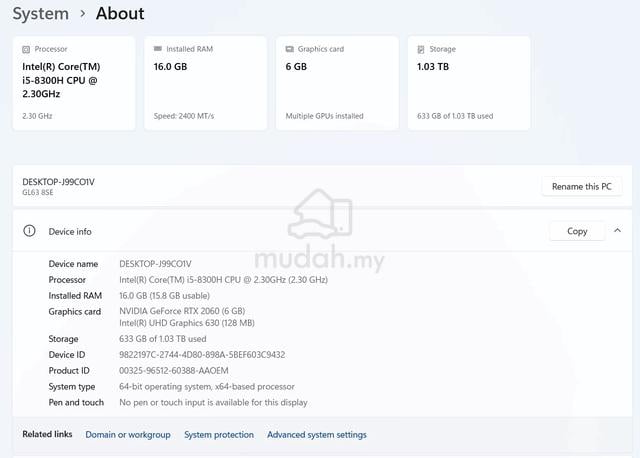The image size is (640, 458).
Task: Open Domain or workgroup link
Action: point(128,435)
